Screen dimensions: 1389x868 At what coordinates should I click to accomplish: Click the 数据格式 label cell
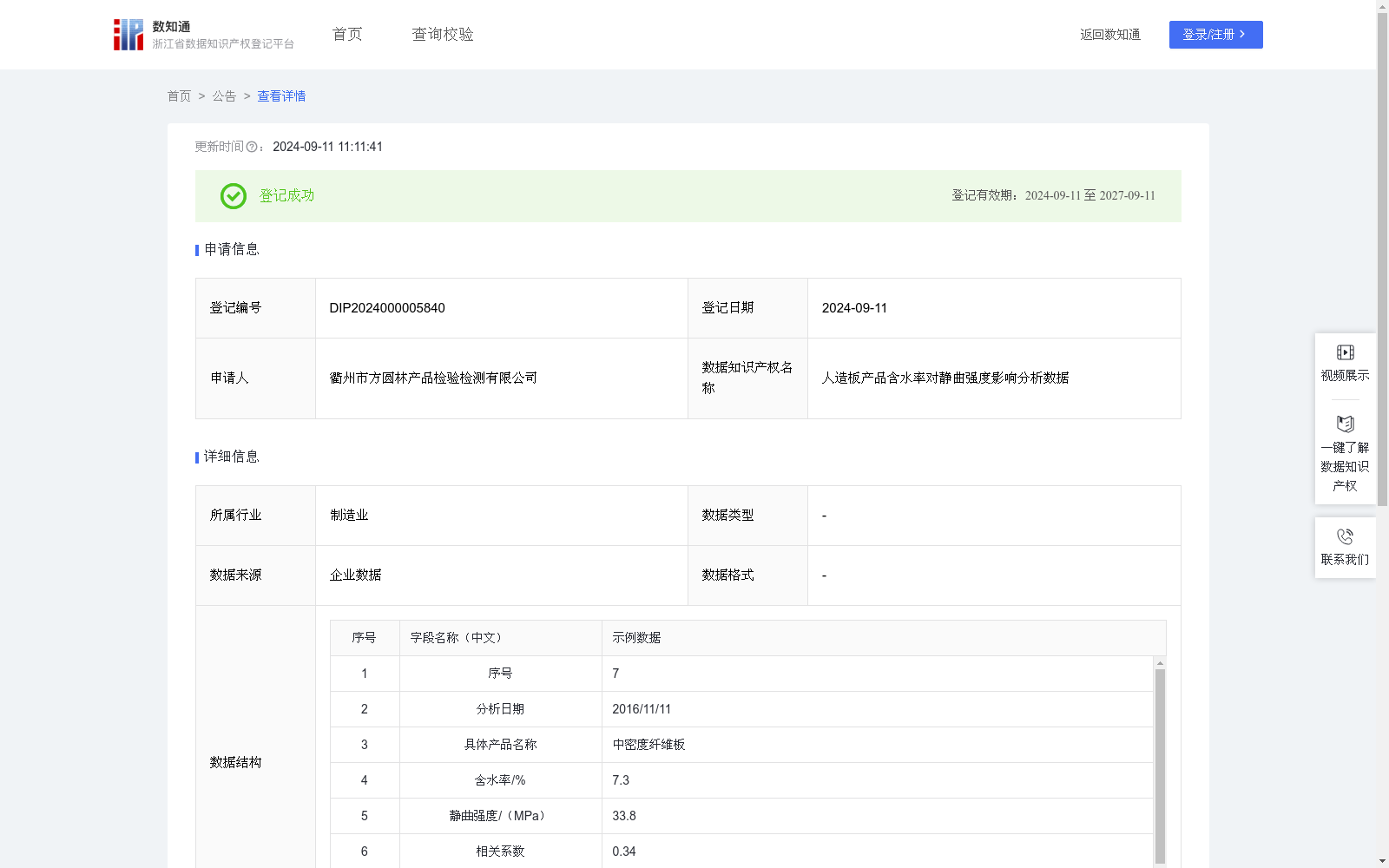click(x=747, y=575)
